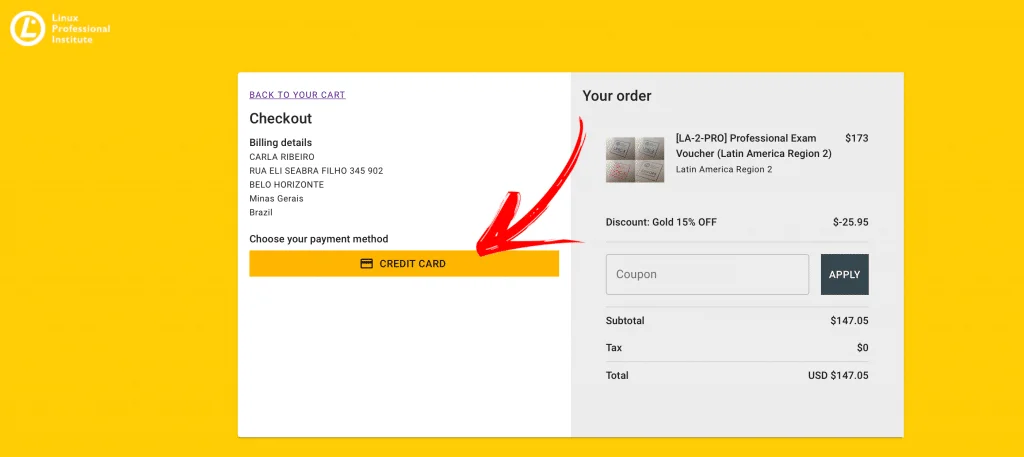
Task: Click the Subtotal amount $147.05
Action: point(849,321)
